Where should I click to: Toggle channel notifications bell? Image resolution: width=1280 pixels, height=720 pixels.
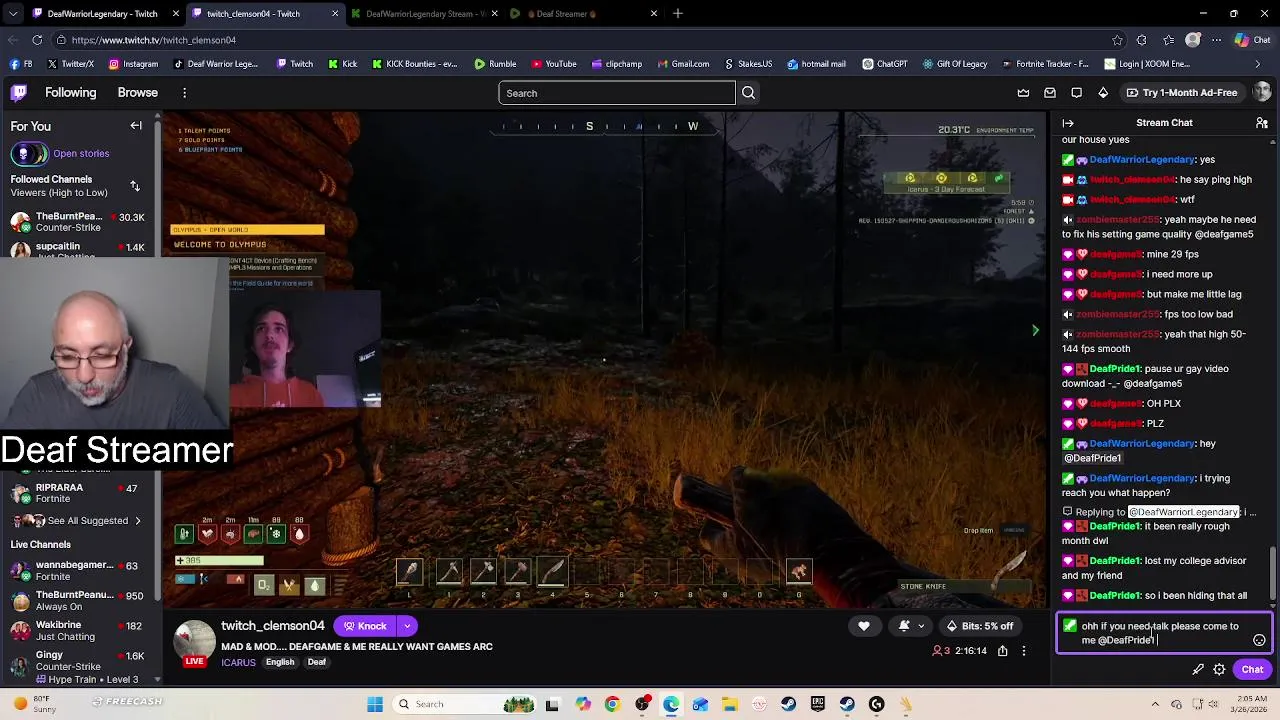[x=904, y=626]
